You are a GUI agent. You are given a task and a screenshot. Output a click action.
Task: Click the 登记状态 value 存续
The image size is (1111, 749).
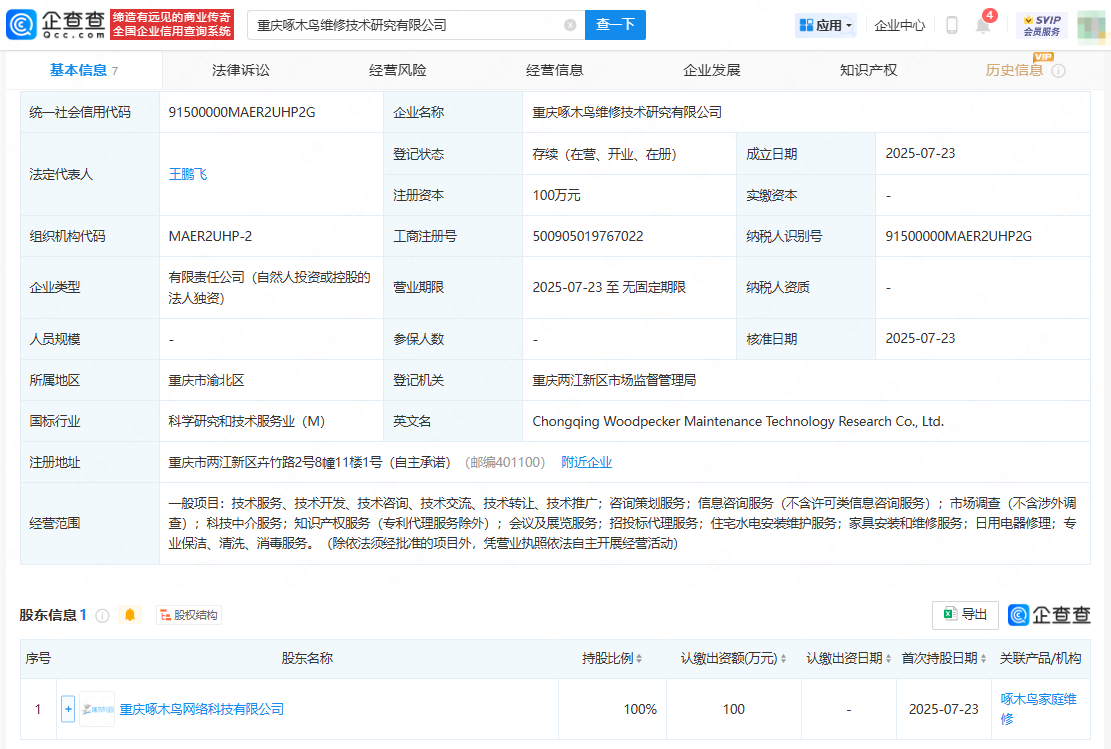(x=604, y=154)
